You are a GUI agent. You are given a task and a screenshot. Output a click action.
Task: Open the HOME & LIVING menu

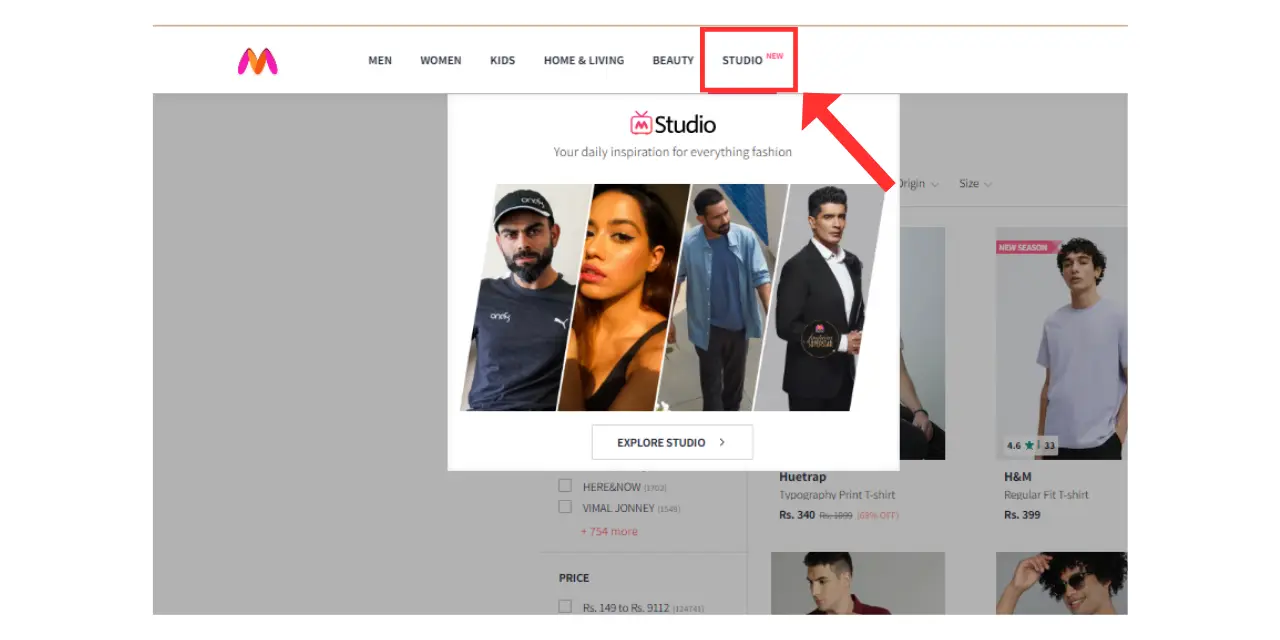click(x=584, y=61)
